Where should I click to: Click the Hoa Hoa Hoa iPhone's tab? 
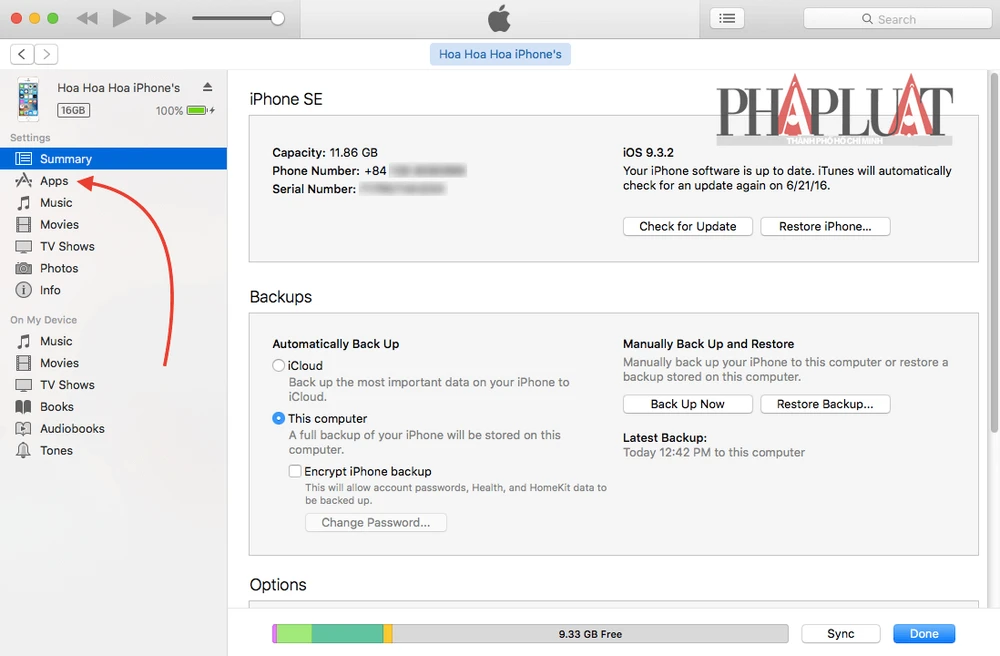[500, 54]
